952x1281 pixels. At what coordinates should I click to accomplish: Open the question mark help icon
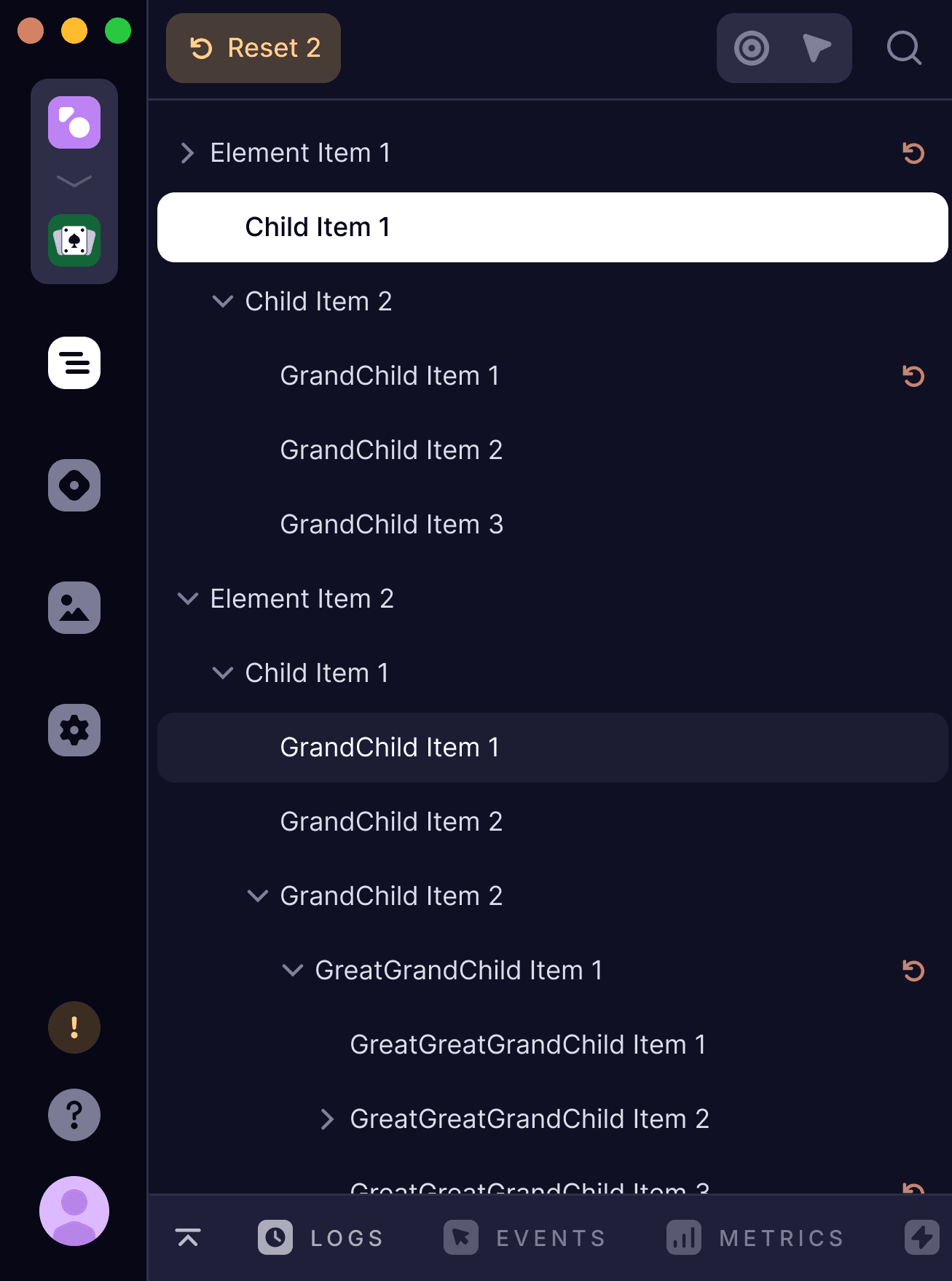tap(74, 1115)
